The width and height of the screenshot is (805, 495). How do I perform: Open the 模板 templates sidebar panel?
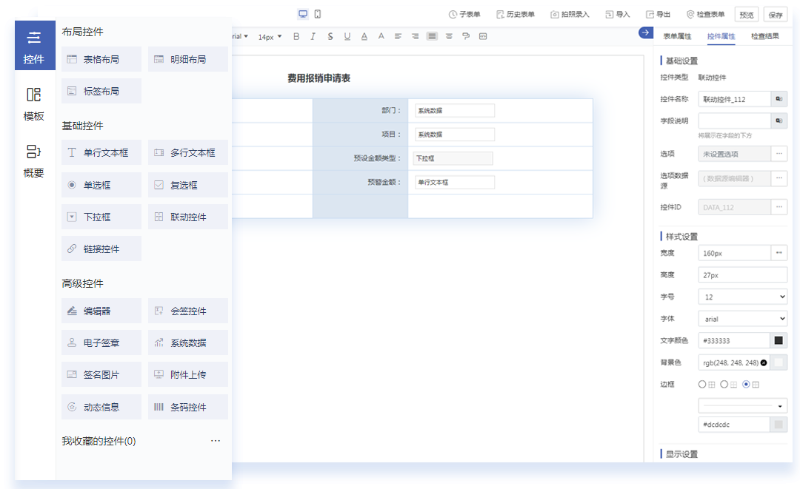tap(34, 103)
